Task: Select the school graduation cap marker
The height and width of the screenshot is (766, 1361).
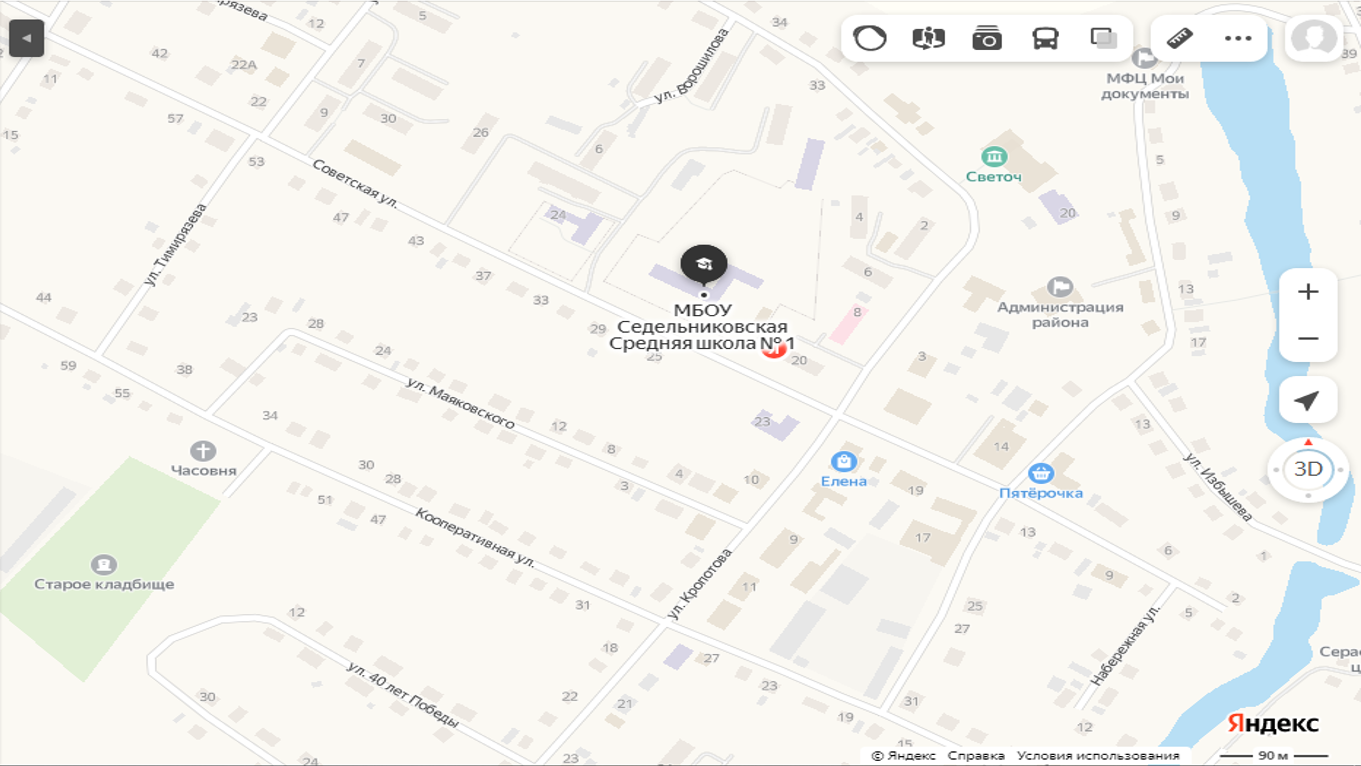Action: 704,265
